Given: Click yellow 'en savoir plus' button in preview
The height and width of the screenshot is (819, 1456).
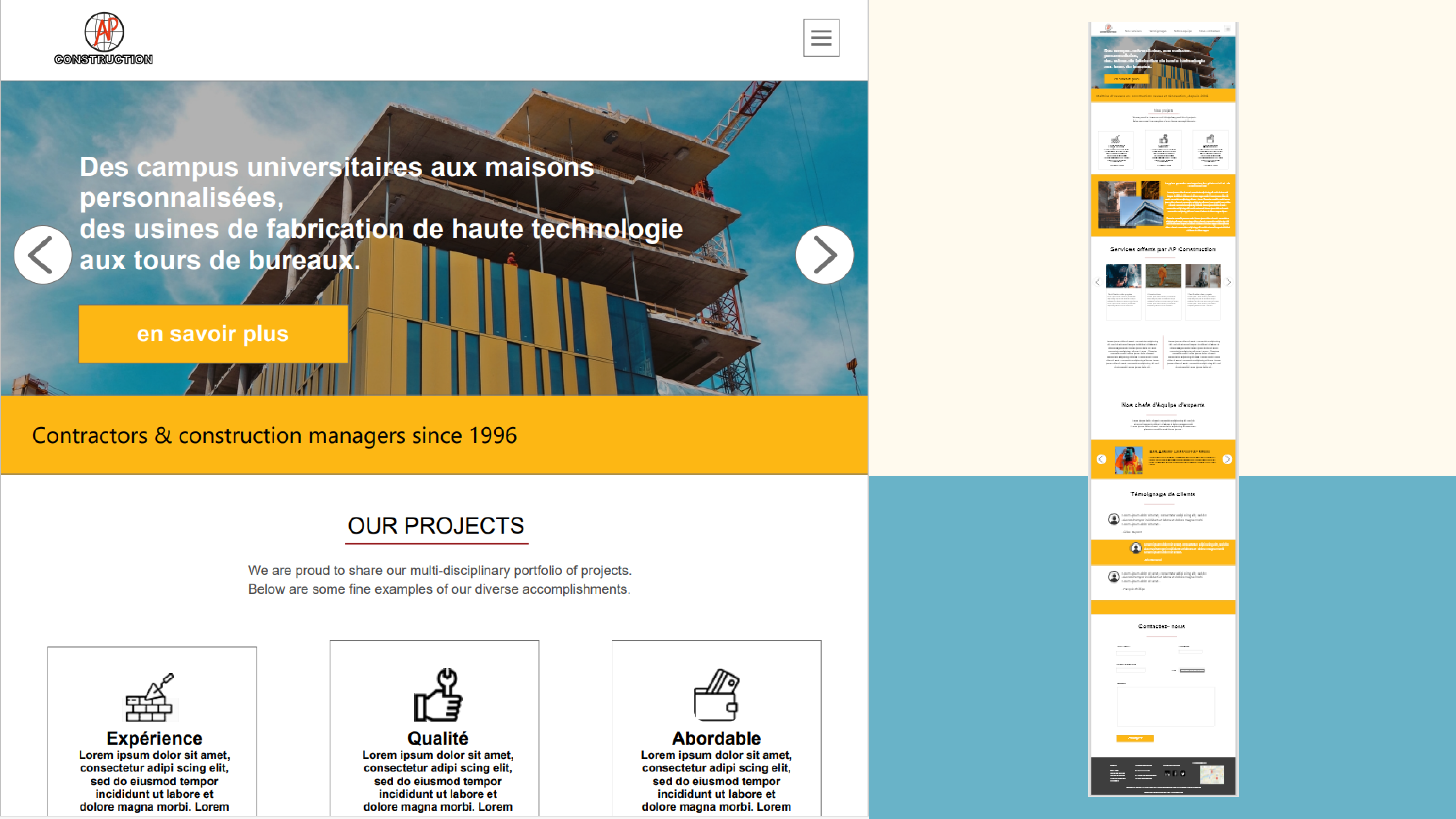Looking at the screenshot, I should point(1126,79).
